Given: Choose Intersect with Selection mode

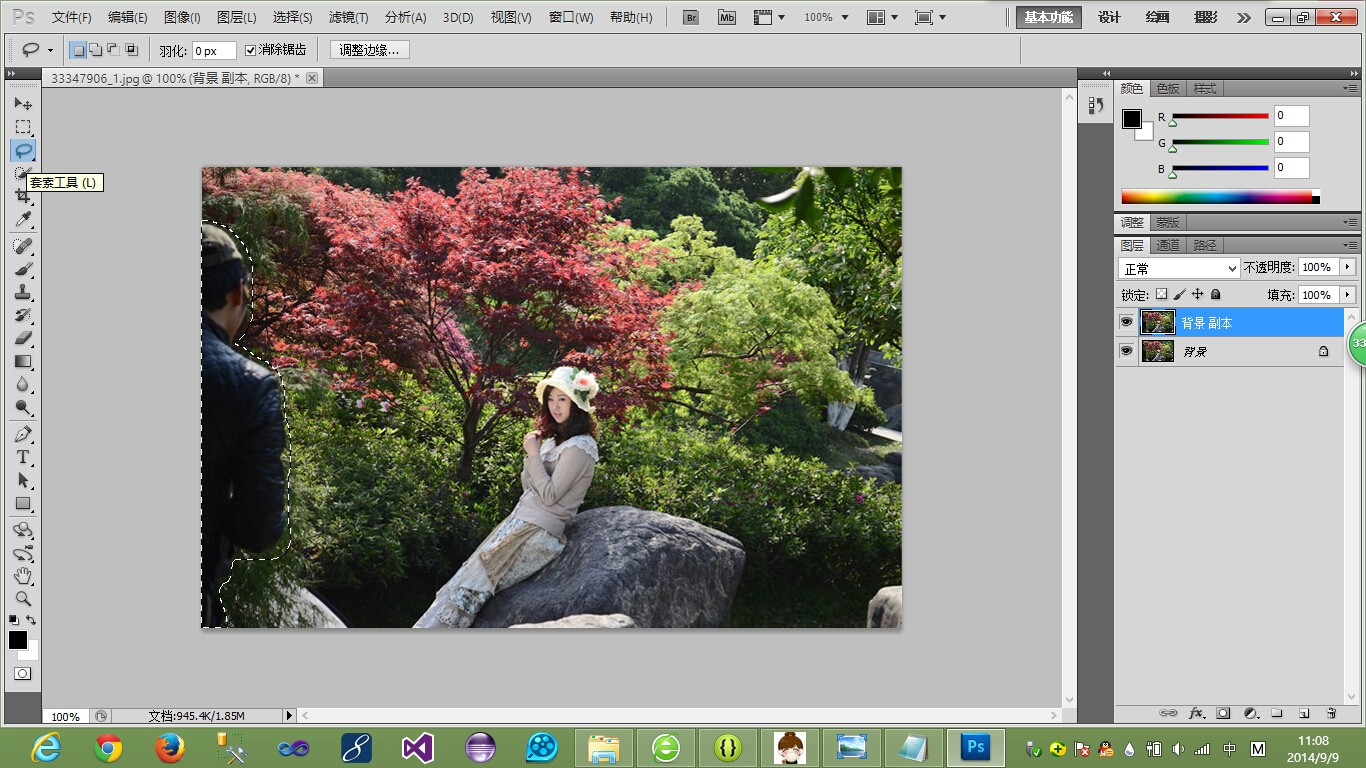Looking at the screenshot, I should click(131, 50).
